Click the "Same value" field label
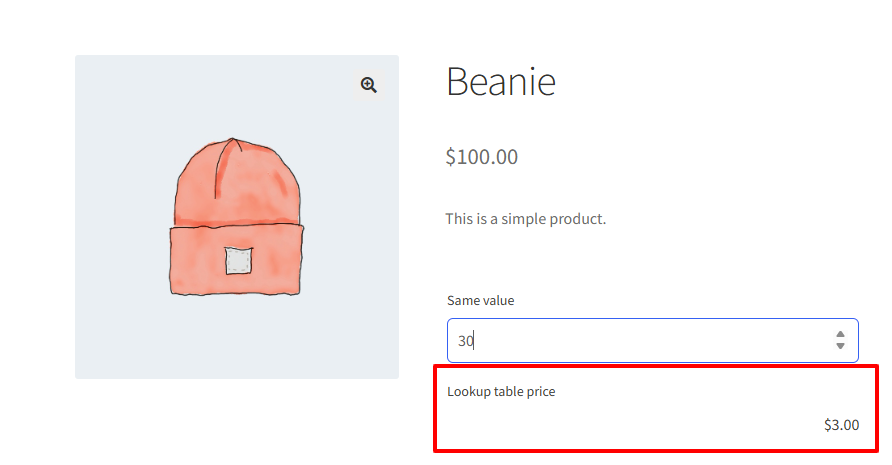This screenshot has height=465, width=892. click(480, 301)
